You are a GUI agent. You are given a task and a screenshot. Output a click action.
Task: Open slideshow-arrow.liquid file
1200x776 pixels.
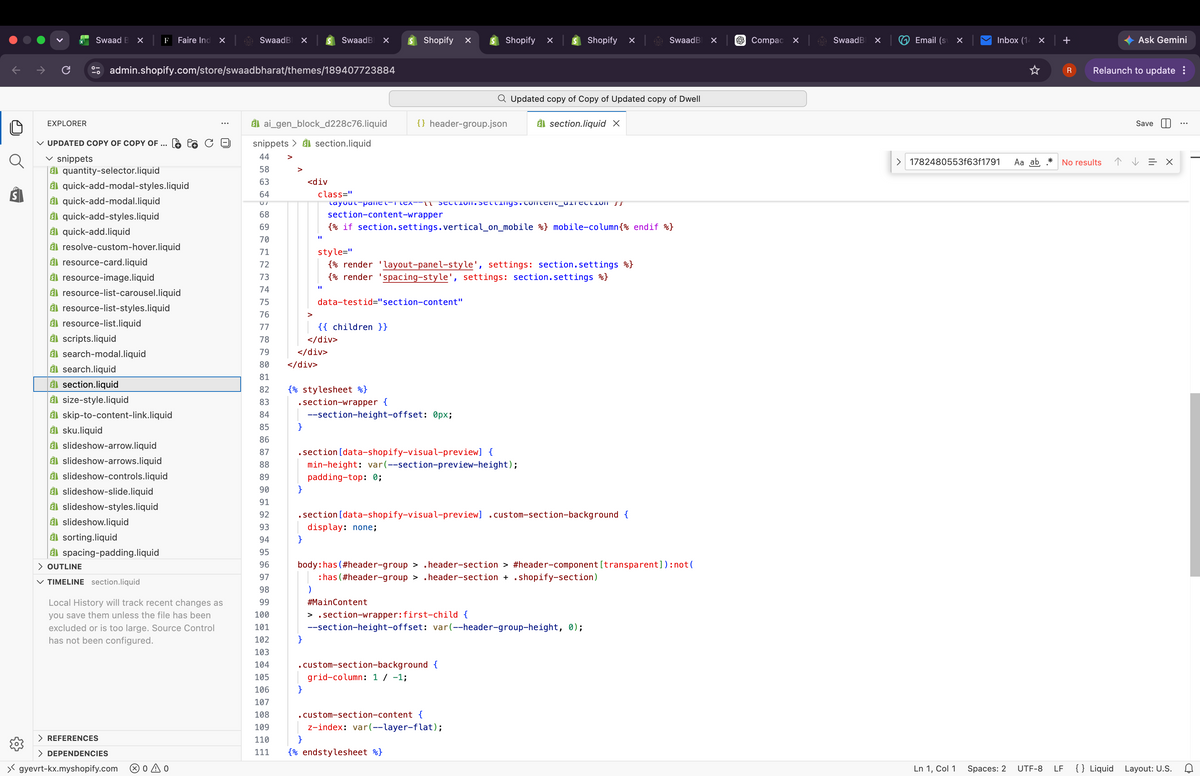(x=109, y=446)
